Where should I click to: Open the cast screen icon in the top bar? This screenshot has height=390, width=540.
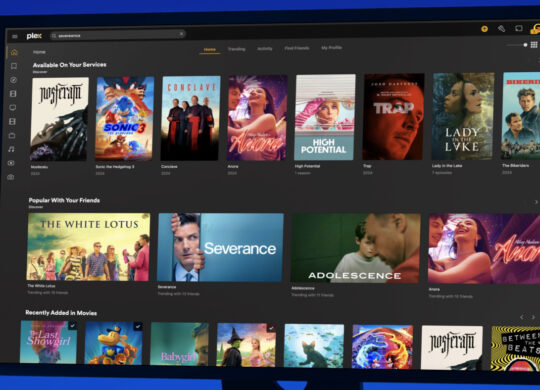(519, 28)
